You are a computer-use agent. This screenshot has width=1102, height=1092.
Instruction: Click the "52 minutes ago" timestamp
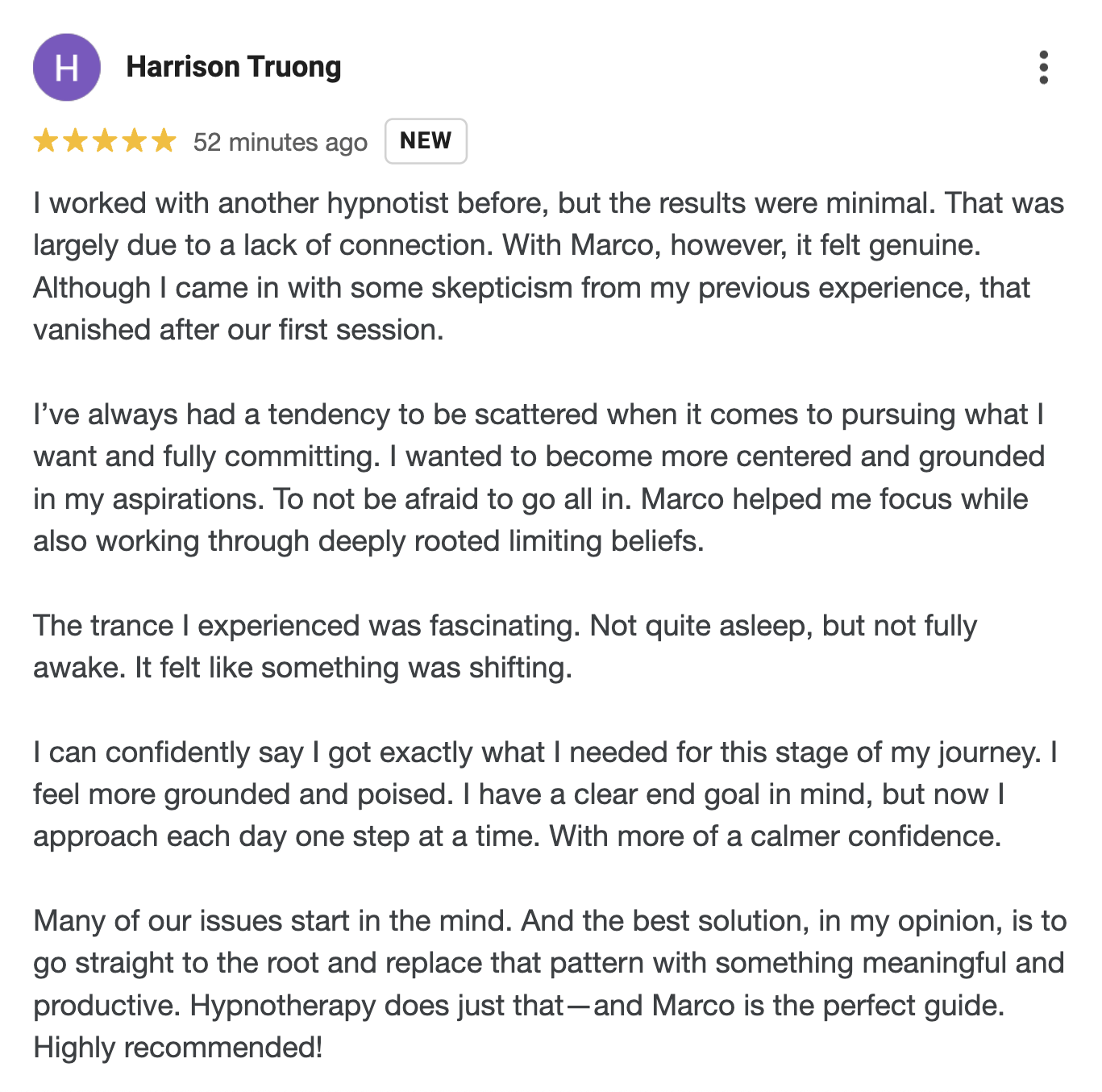[280, 143]
